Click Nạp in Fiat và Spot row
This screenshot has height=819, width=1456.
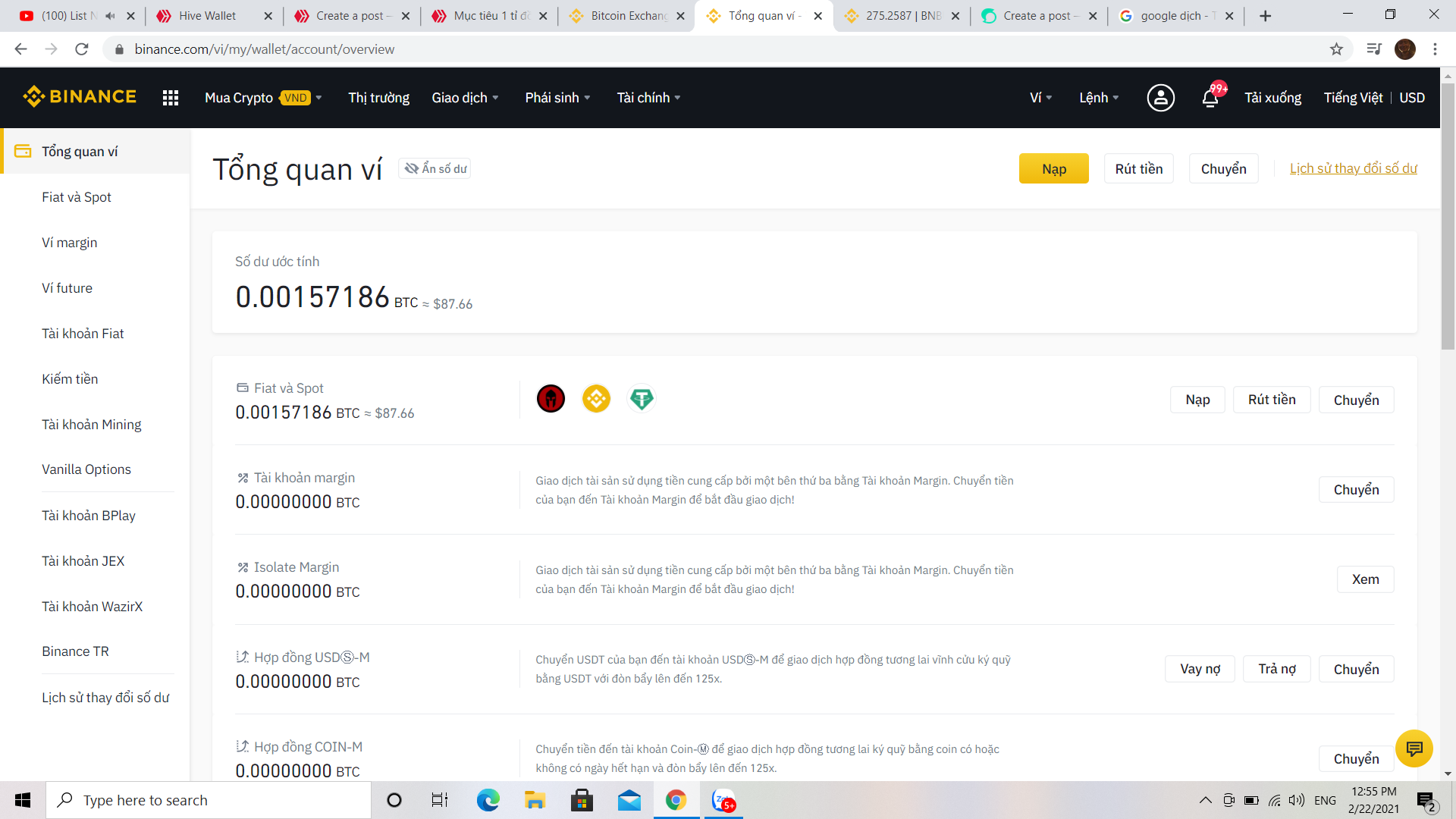[1197, 400]
